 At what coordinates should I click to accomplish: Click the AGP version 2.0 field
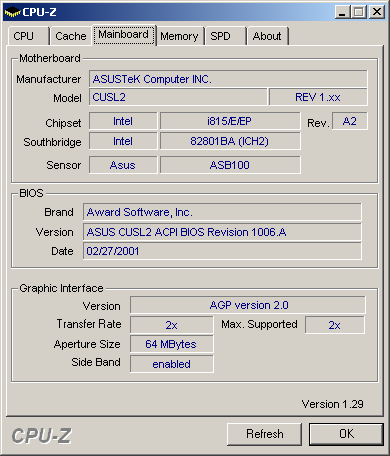click(x=248, y=305)
